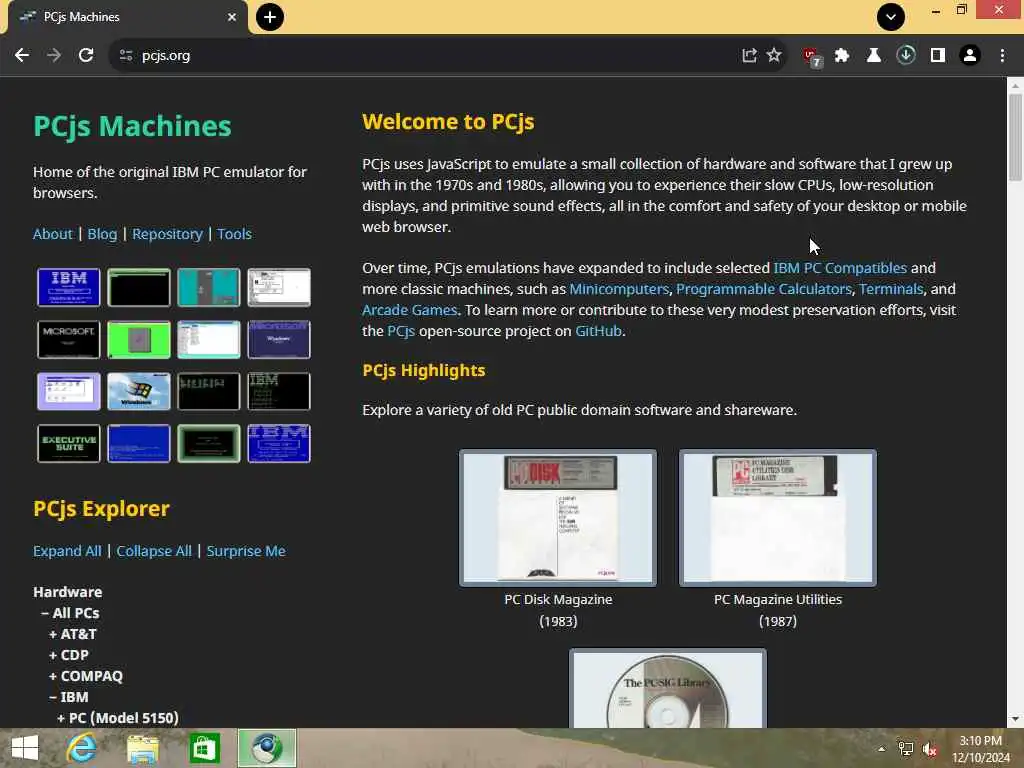
Task: Click the PC Disk Magazine (1983) caption
Action: (x=558, y=610)
